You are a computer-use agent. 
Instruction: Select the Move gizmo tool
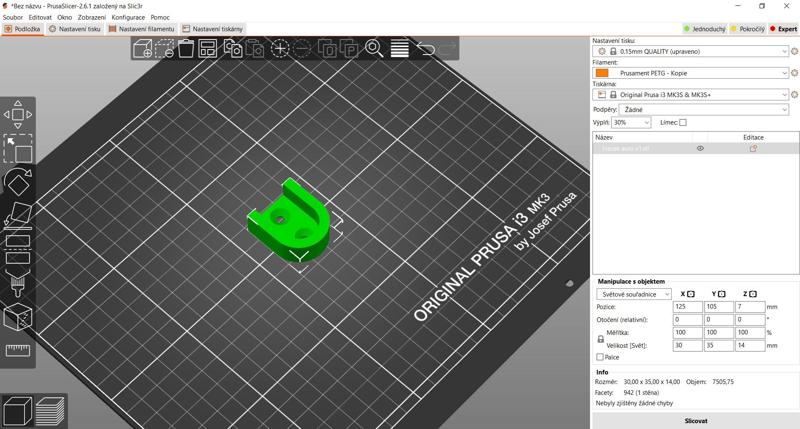coord(18,114)
